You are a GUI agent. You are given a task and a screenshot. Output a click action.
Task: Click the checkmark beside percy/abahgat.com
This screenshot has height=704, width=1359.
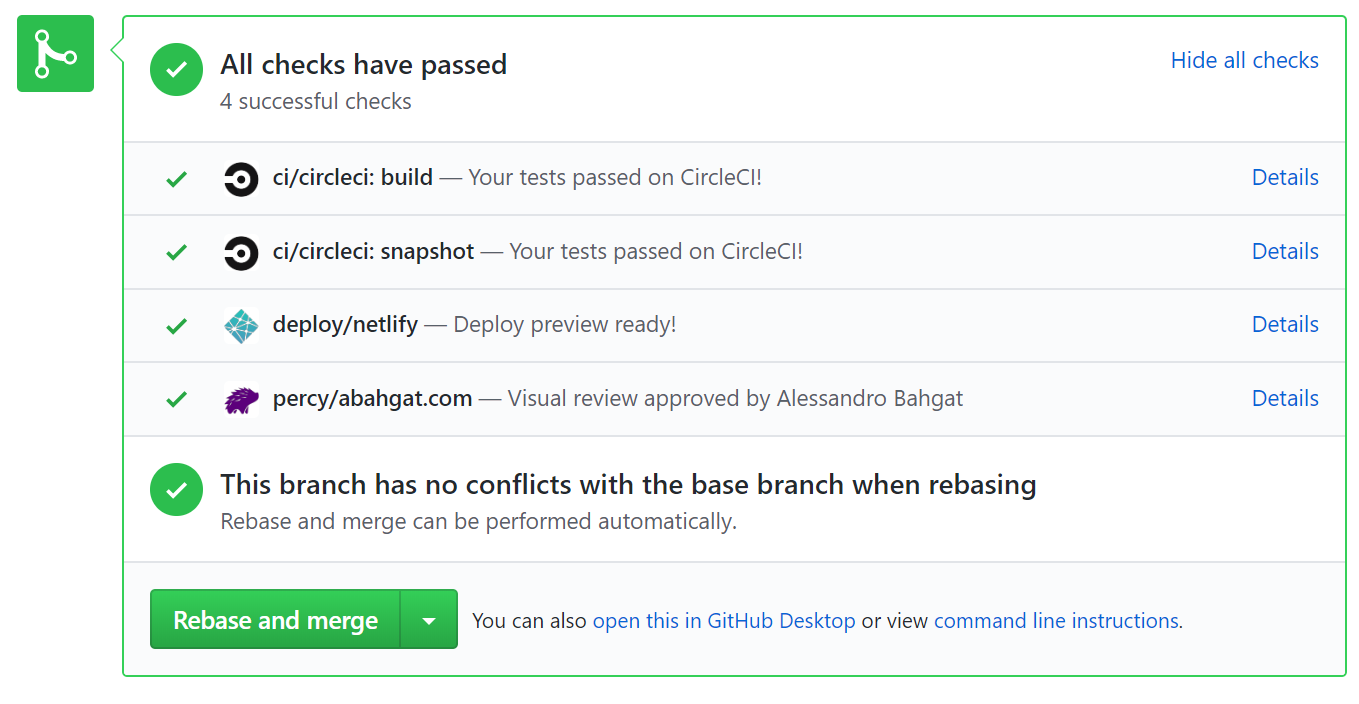(x=176, y=398)
